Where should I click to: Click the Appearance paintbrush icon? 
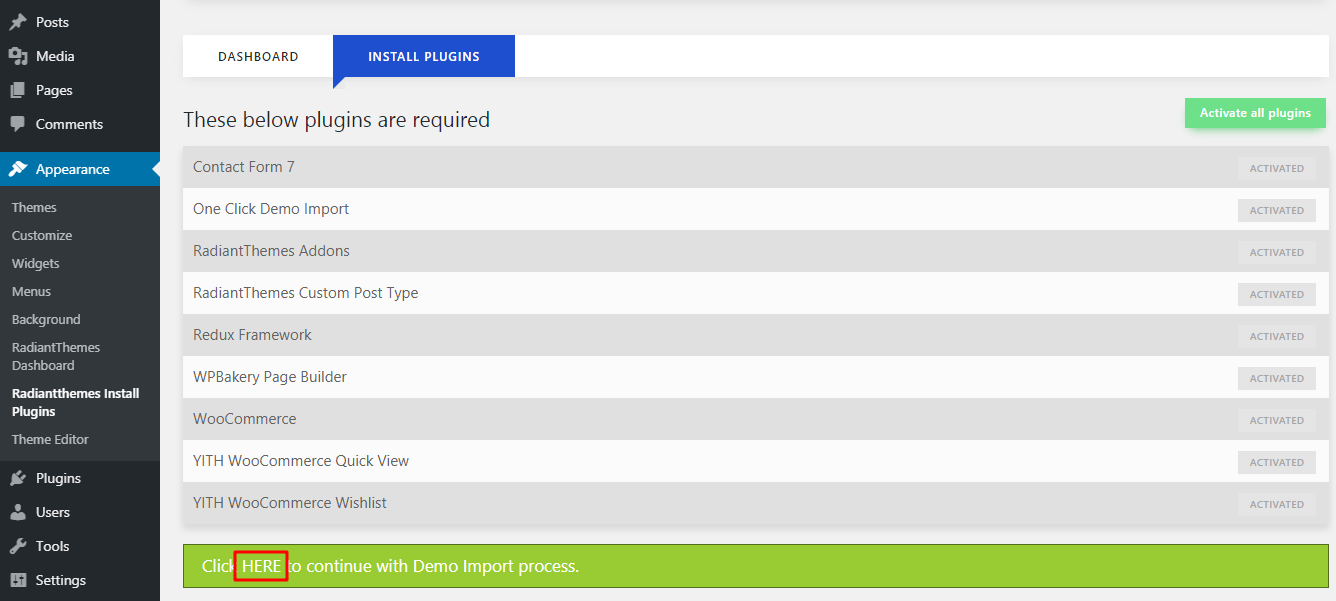[18, 169]
